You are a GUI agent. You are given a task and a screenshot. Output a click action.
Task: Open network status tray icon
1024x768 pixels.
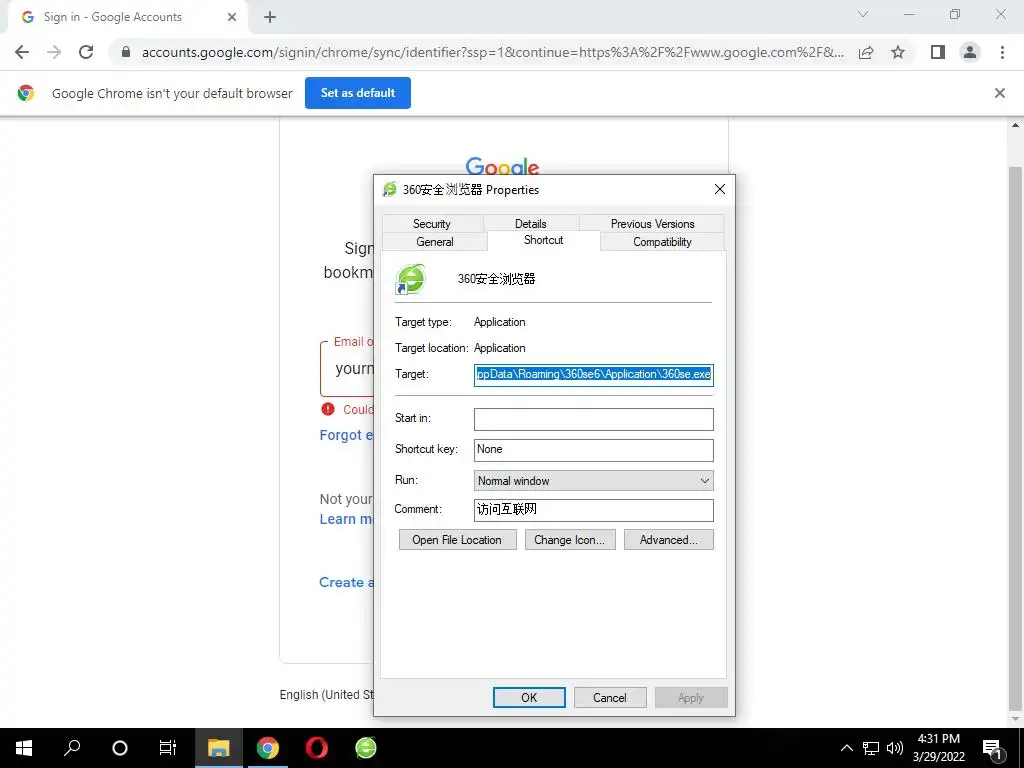(871, 748)
